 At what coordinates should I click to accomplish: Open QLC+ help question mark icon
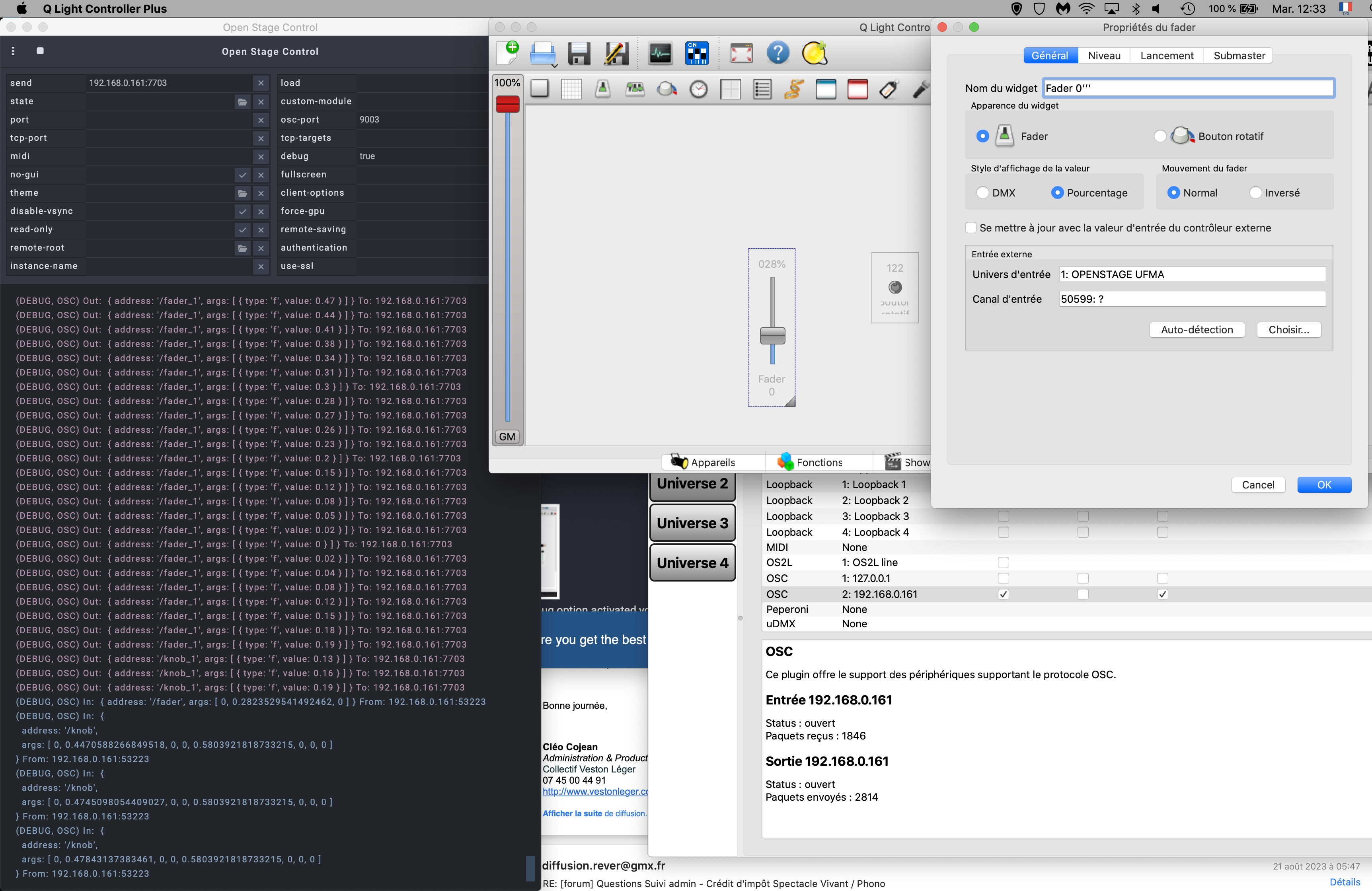778,53
